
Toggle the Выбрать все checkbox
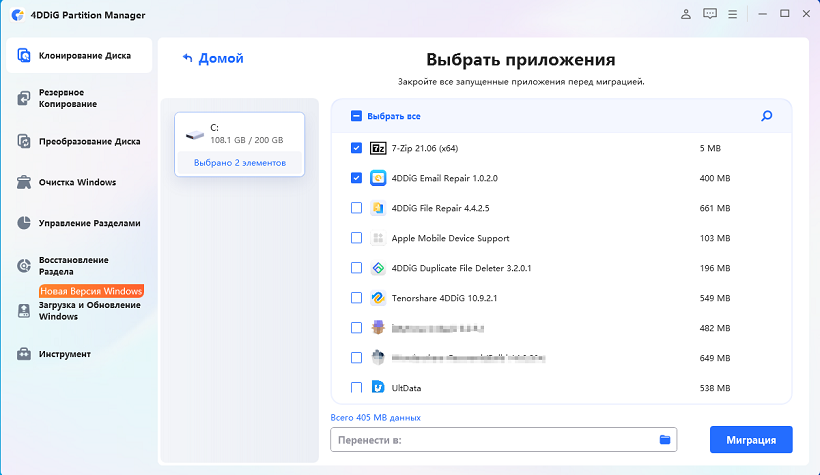(x=356, y=116)
